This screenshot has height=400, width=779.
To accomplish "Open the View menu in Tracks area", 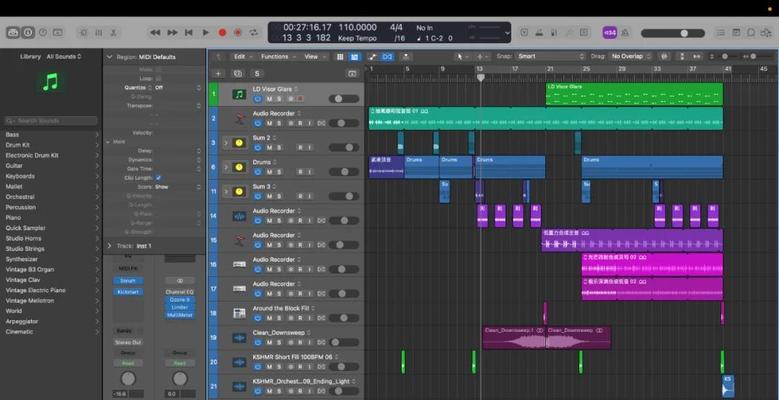I will pyautogui.click(x=314, y=57).
